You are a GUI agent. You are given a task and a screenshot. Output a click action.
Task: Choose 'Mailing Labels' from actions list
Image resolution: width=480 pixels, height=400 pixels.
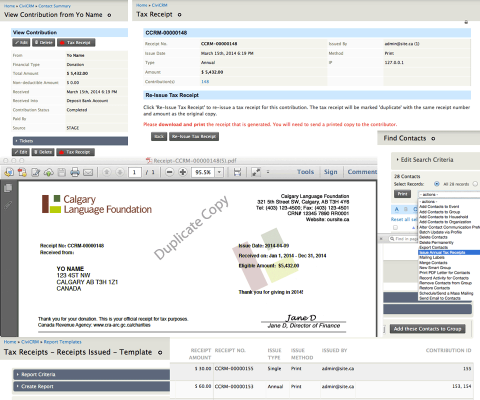pyautogui.click(x=432, y=257)
